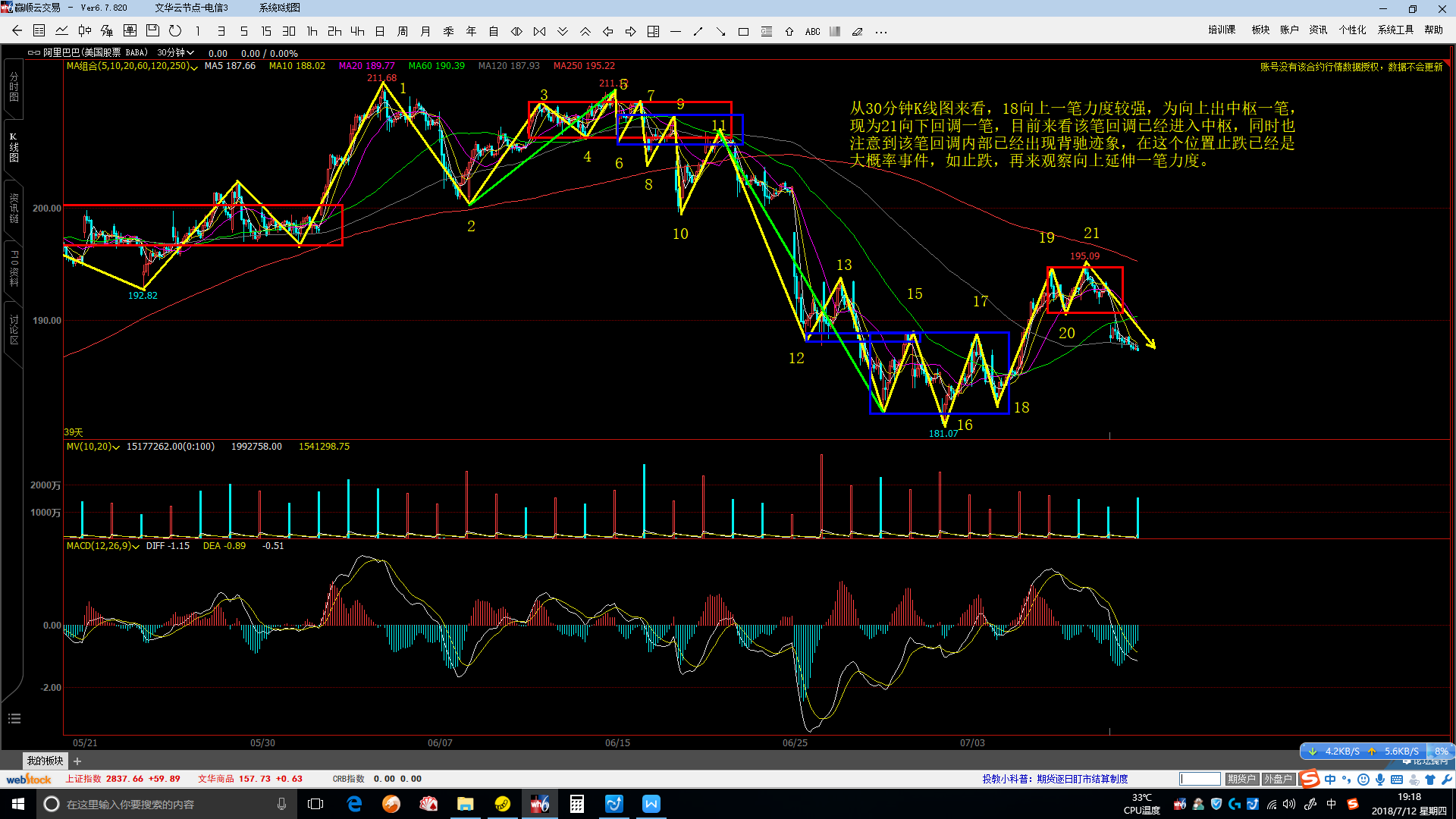Switch to the 分时图 side tab

pyautogui.click(x=14, y=88)
